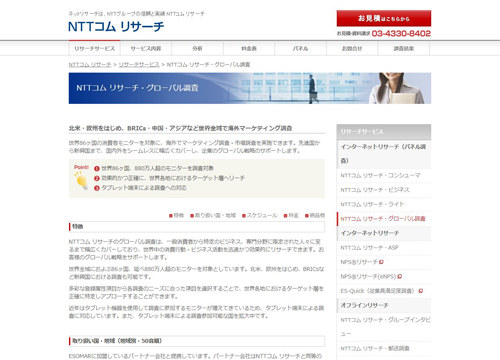This screenshot has height=360, width=500.
Task: Open sidebar link NPS®リサーチ(eNPS)
Action: tap(368, 276)
